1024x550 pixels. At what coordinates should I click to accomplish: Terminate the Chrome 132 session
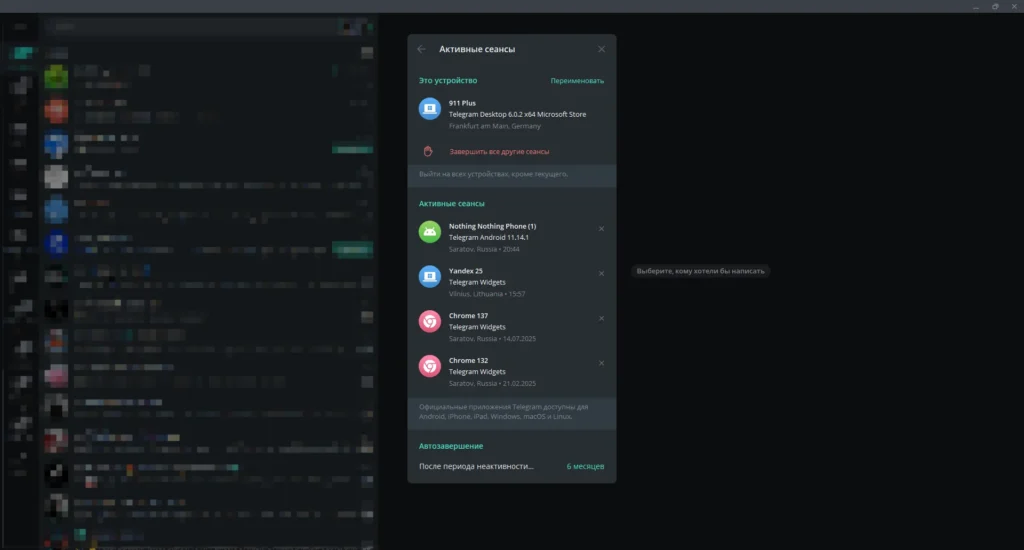pos(601,363)
